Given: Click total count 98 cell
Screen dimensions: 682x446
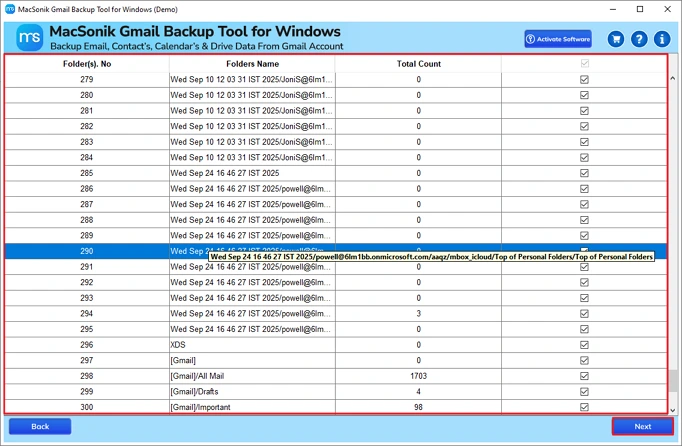Looking at the screenshot, I should click(418, 407).
